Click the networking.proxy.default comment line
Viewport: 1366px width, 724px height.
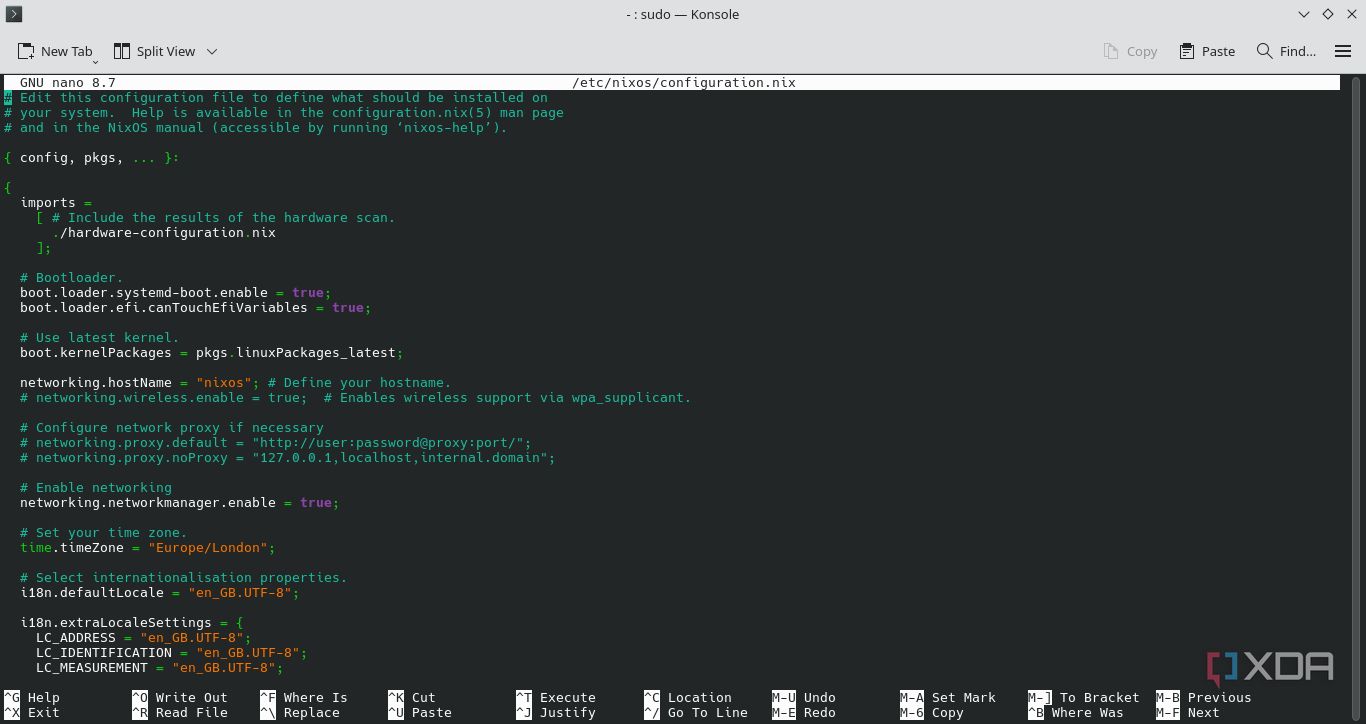[276, 443]
